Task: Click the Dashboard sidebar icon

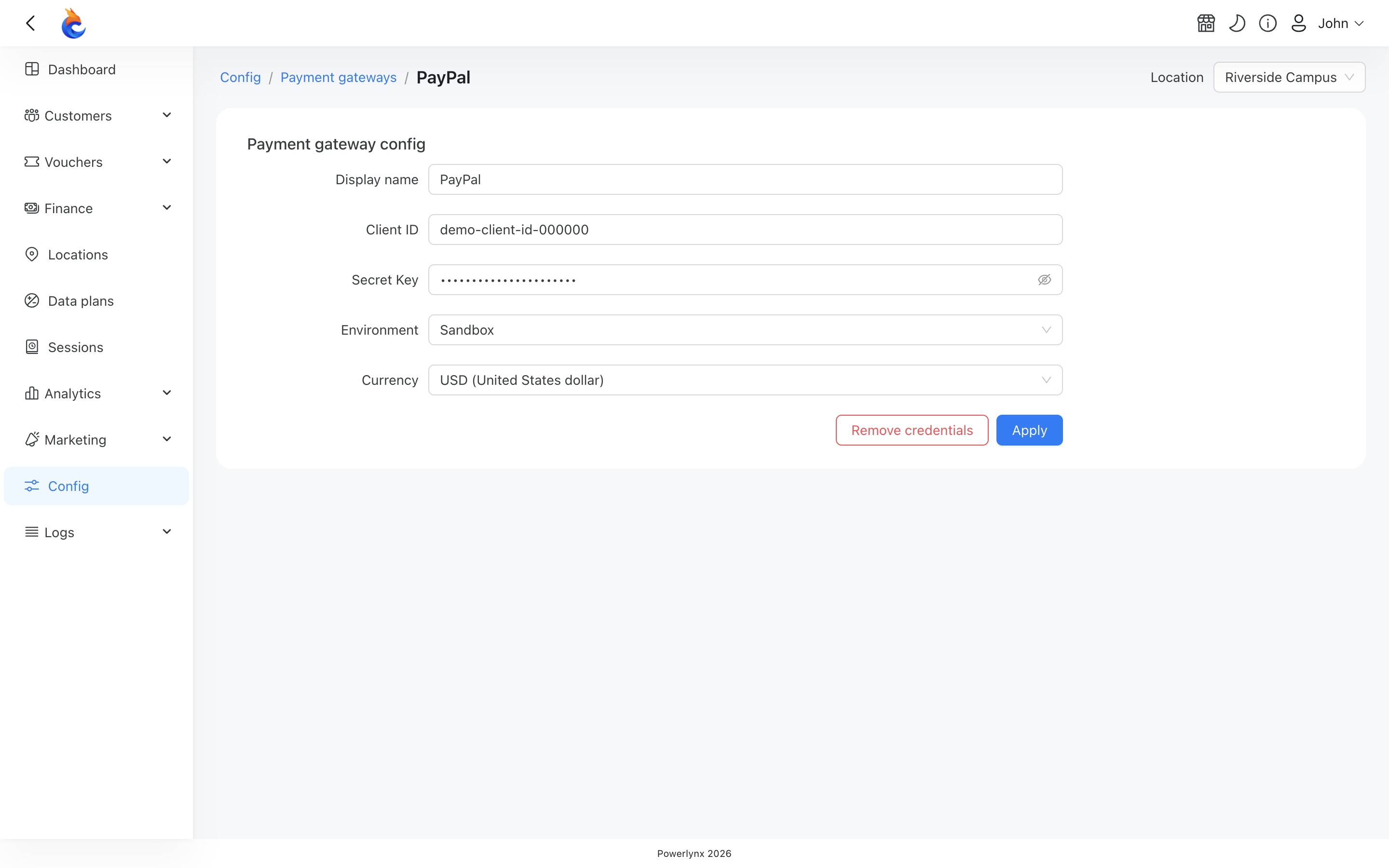Action: 32,69
